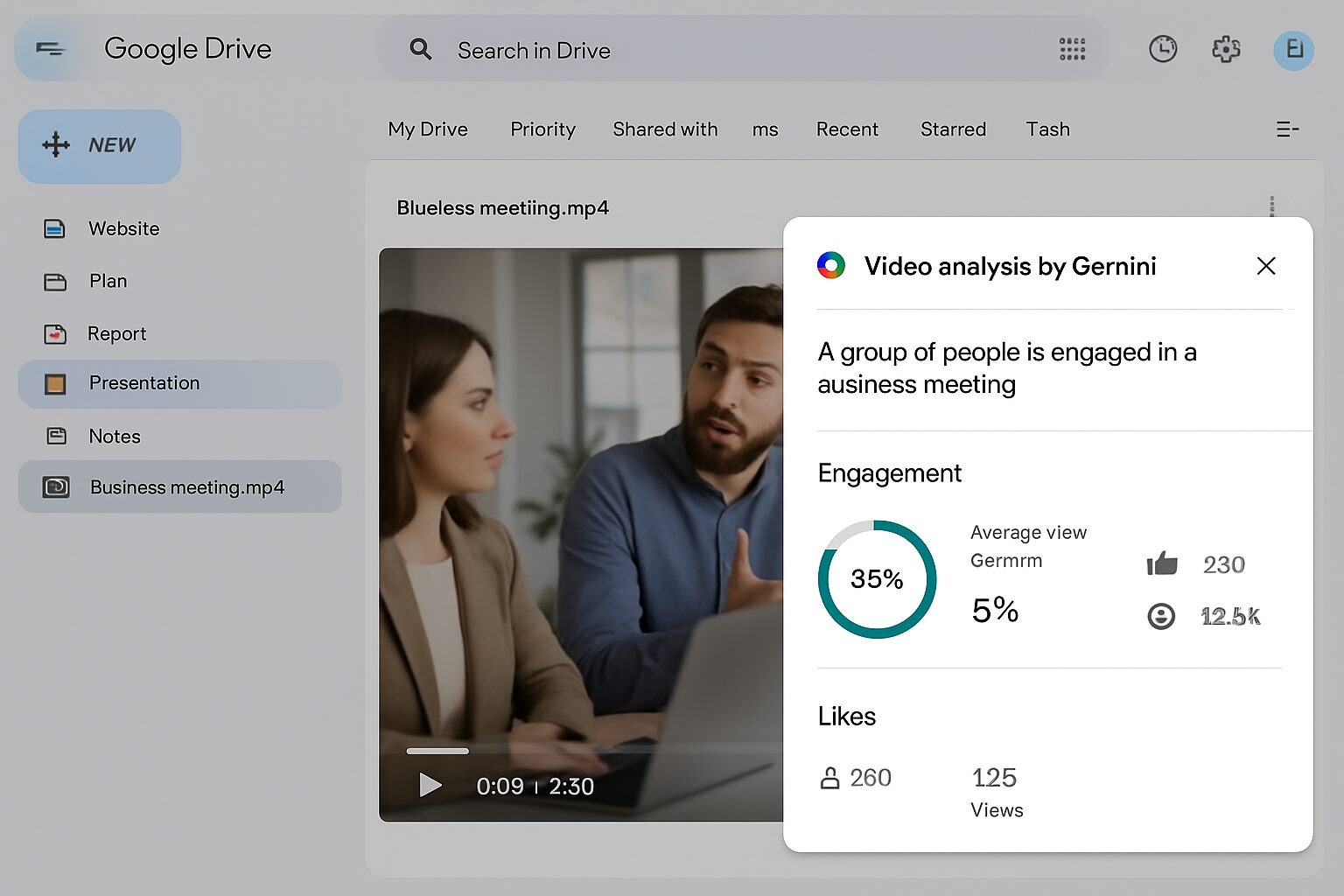Select Presentation in the sidebar
This screenshot has width=1344, height=896.
tap(179, 383)
